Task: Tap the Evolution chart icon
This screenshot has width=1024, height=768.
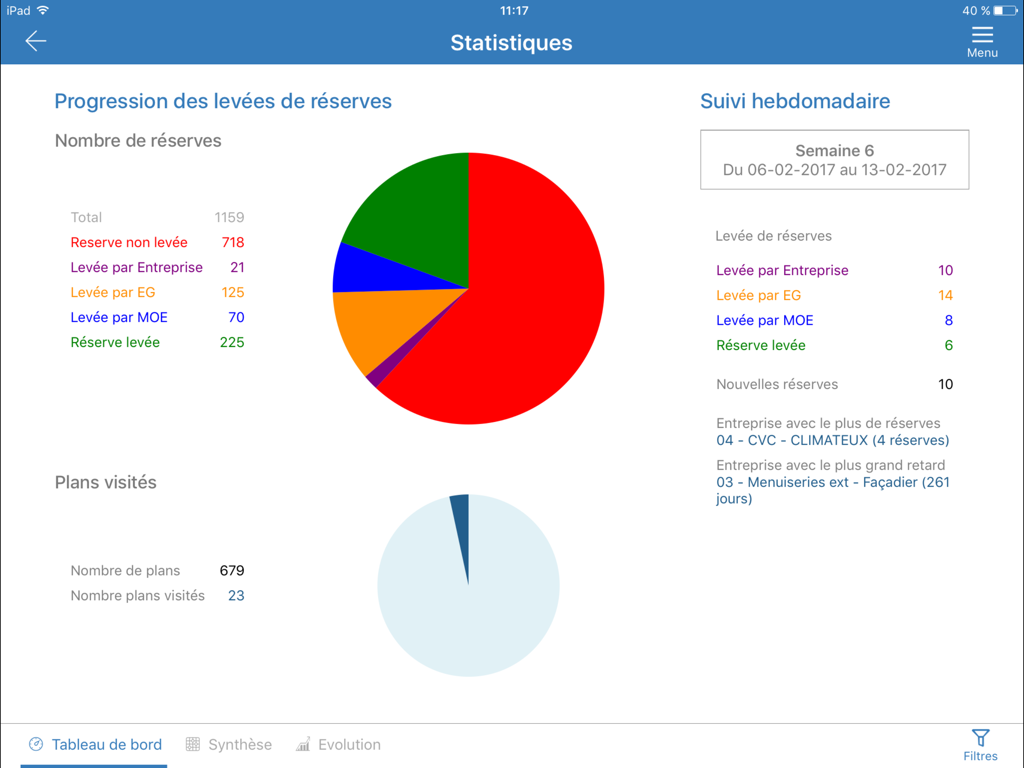Action: [x=302, y=744]
